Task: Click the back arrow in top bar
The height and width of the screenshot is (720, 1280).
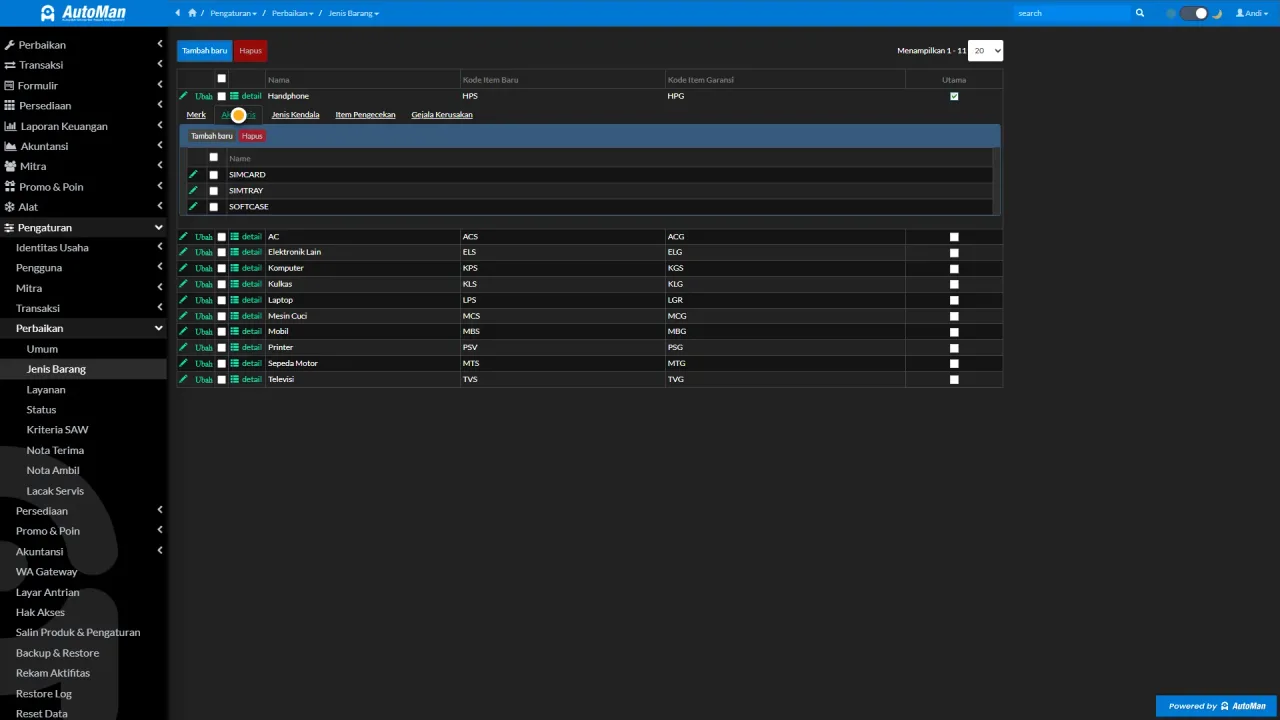Action: coord(178,13)
